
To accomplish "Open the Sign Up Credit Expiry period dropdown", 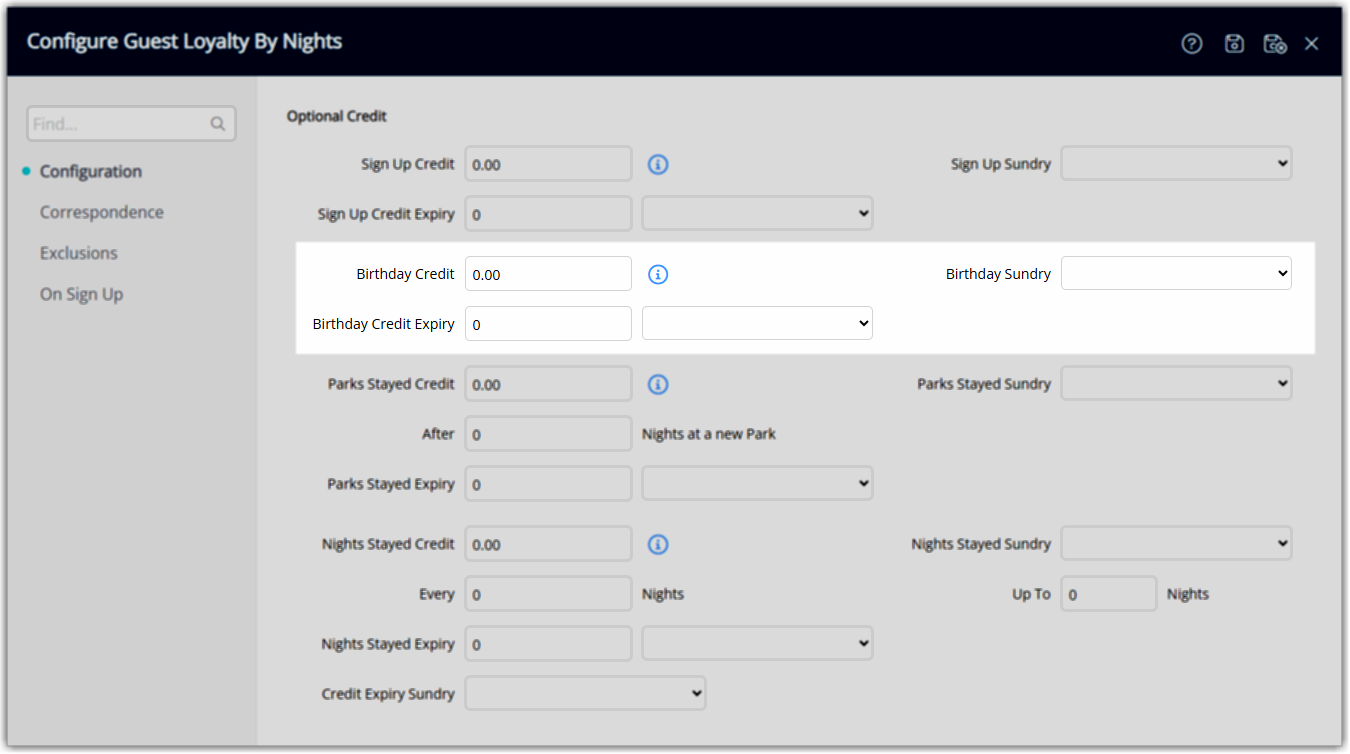I will point(757,213).
